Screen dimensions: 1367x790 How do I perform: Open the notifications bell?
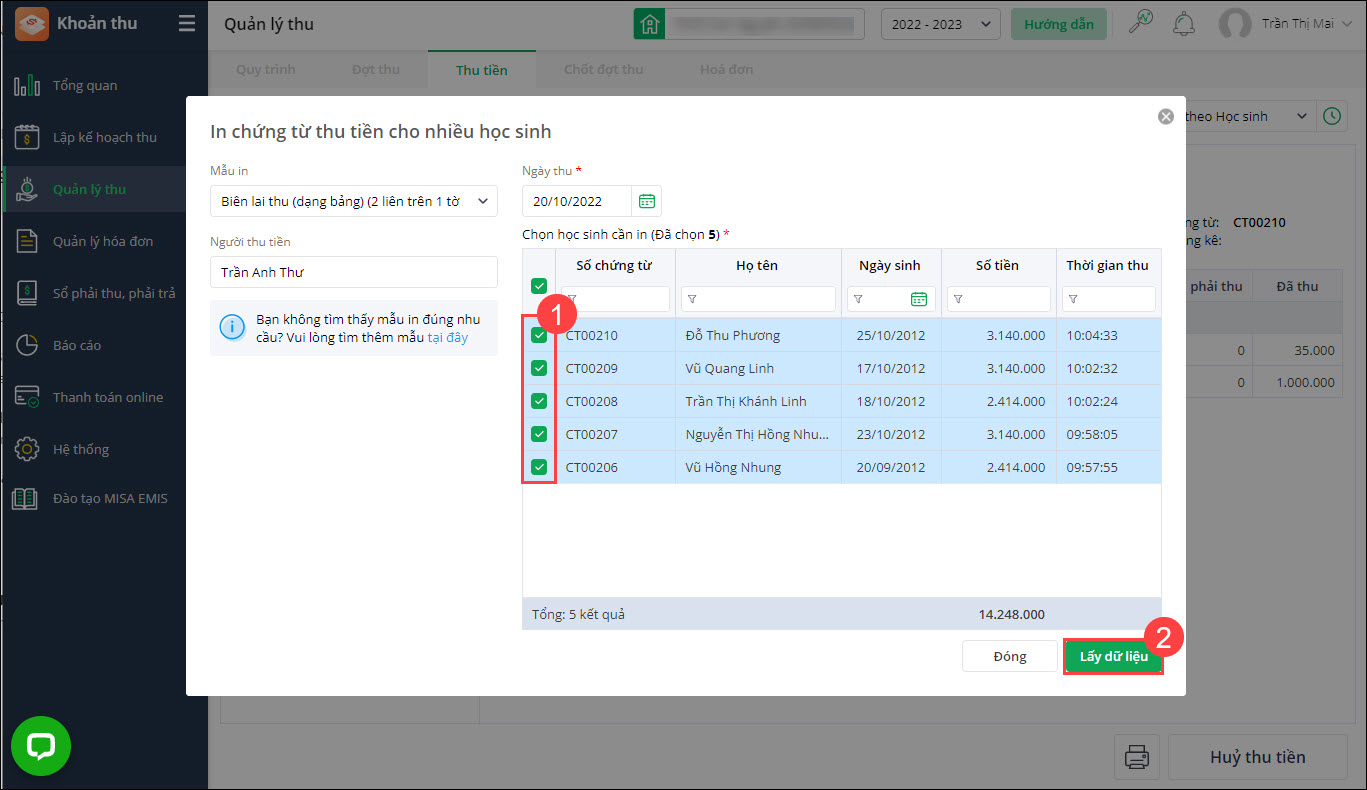click(1184, 23)
